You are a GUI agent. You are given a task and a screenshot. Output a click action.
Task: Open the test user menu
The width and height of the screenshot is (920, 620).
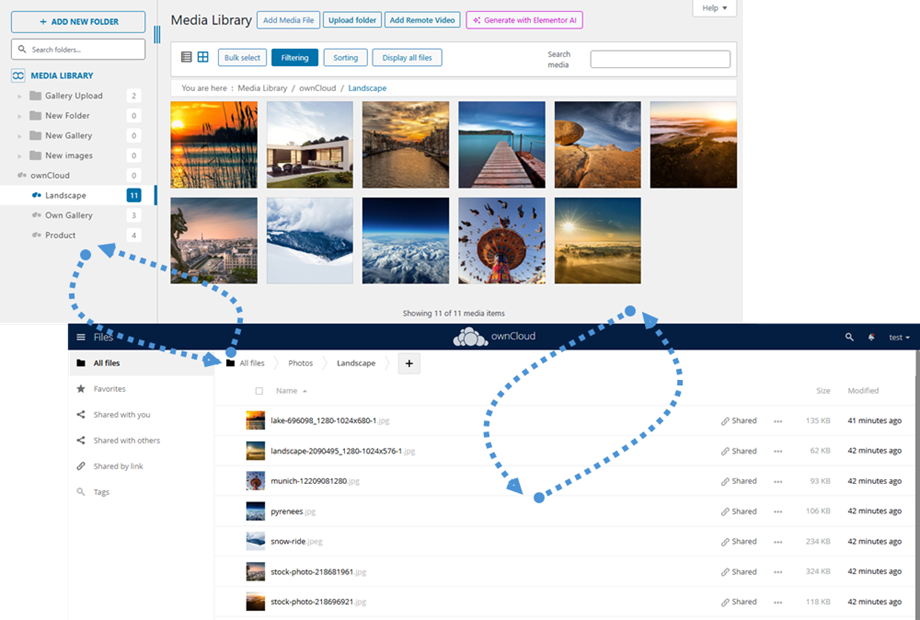[x=899, y=338]
